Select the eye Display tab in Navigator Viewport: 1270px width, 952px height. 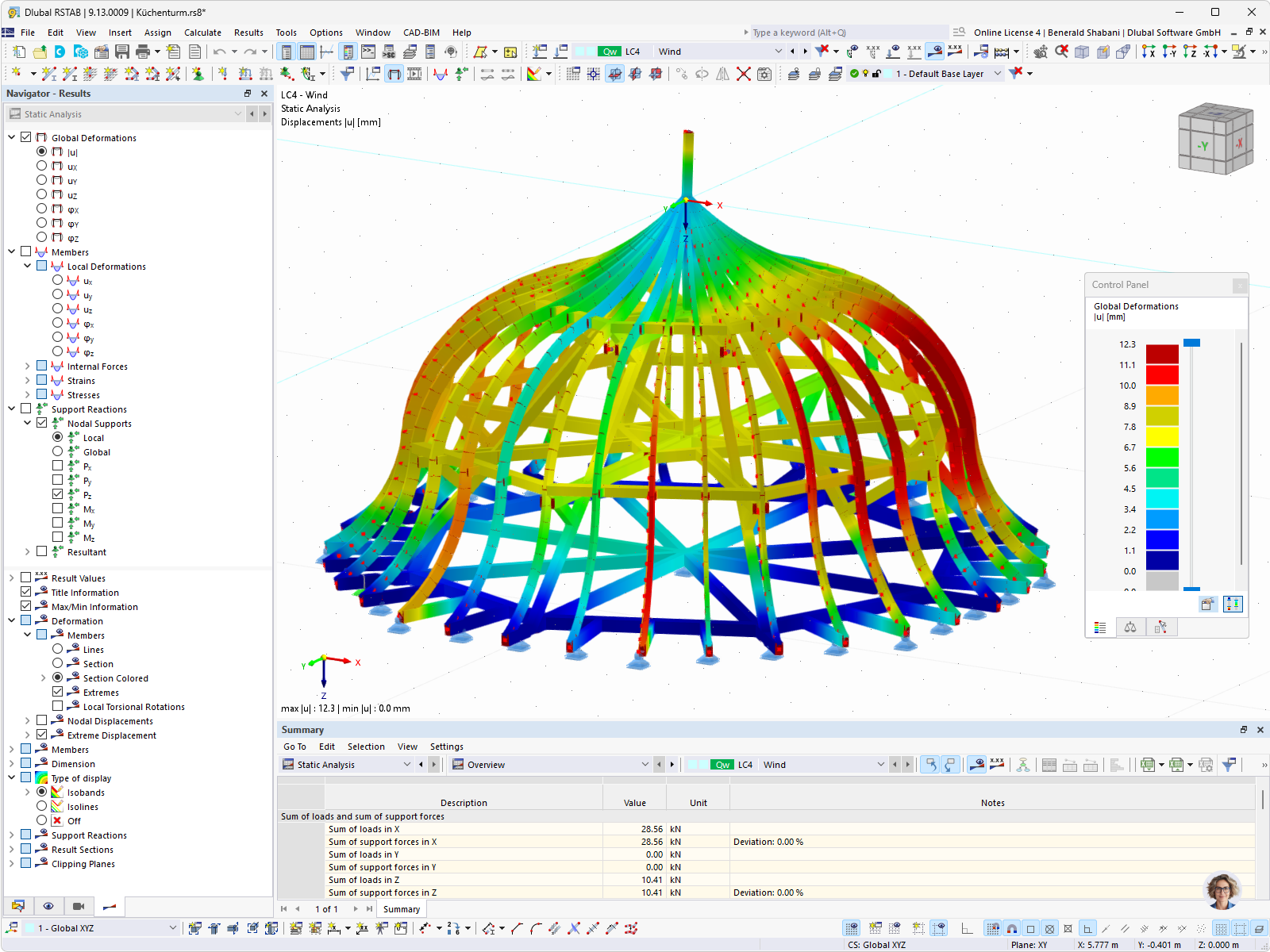point(48,906)
